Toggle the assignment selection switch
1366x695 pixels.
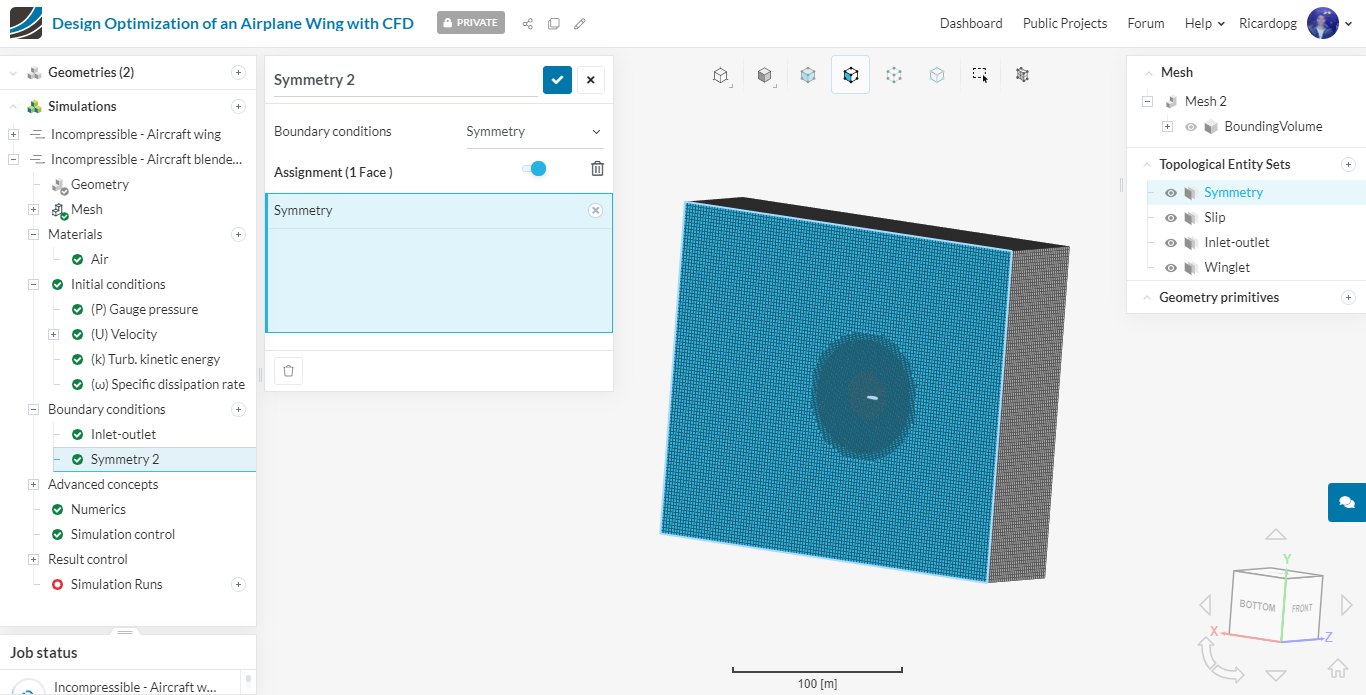coord(534,169)
